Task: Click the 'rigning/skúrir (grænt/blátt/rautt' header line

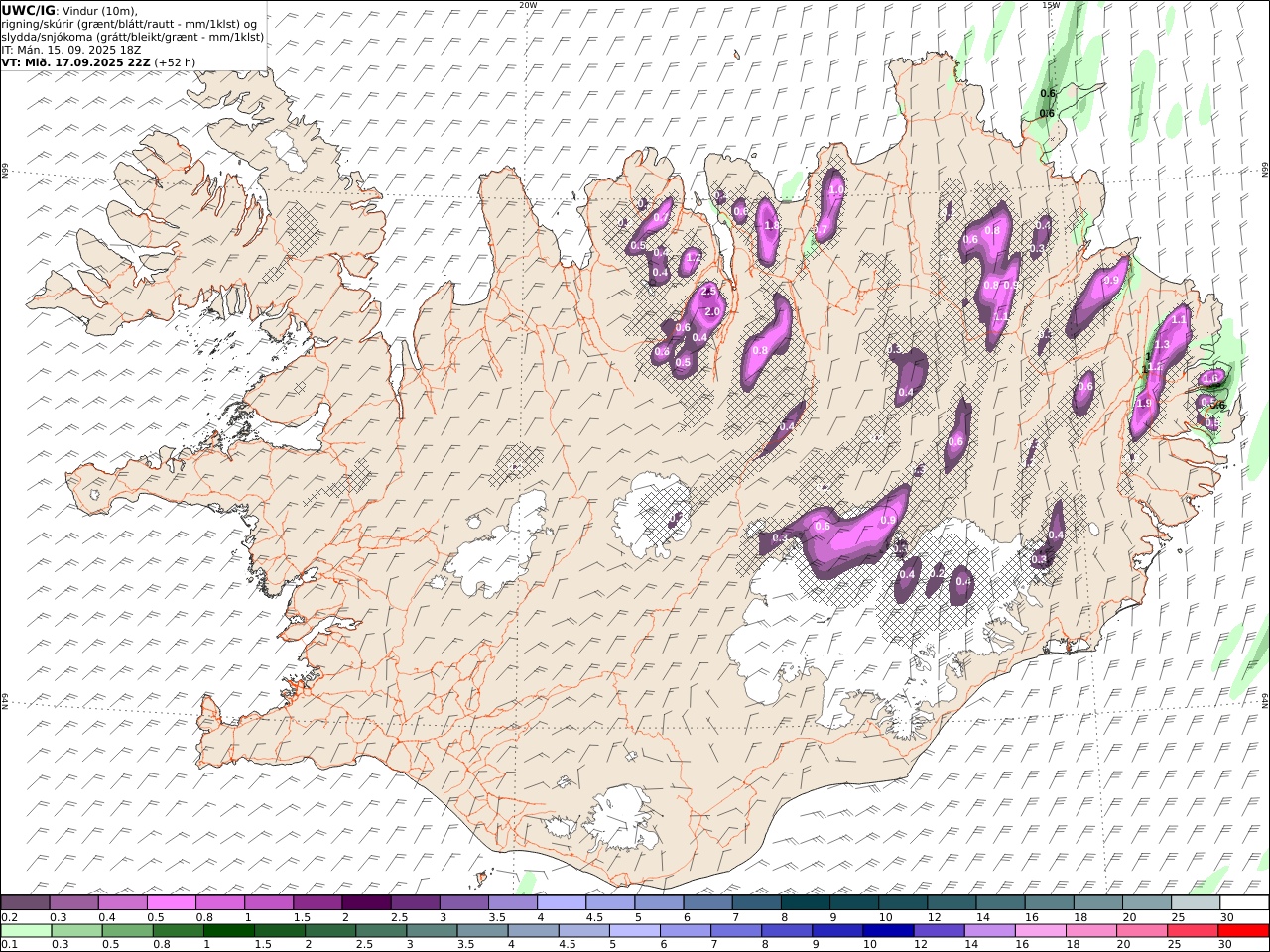Action: coord(130,24)
